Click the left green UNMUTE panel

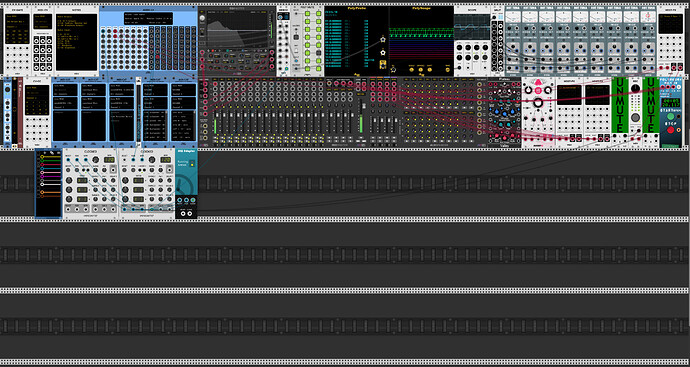point(620,105)
